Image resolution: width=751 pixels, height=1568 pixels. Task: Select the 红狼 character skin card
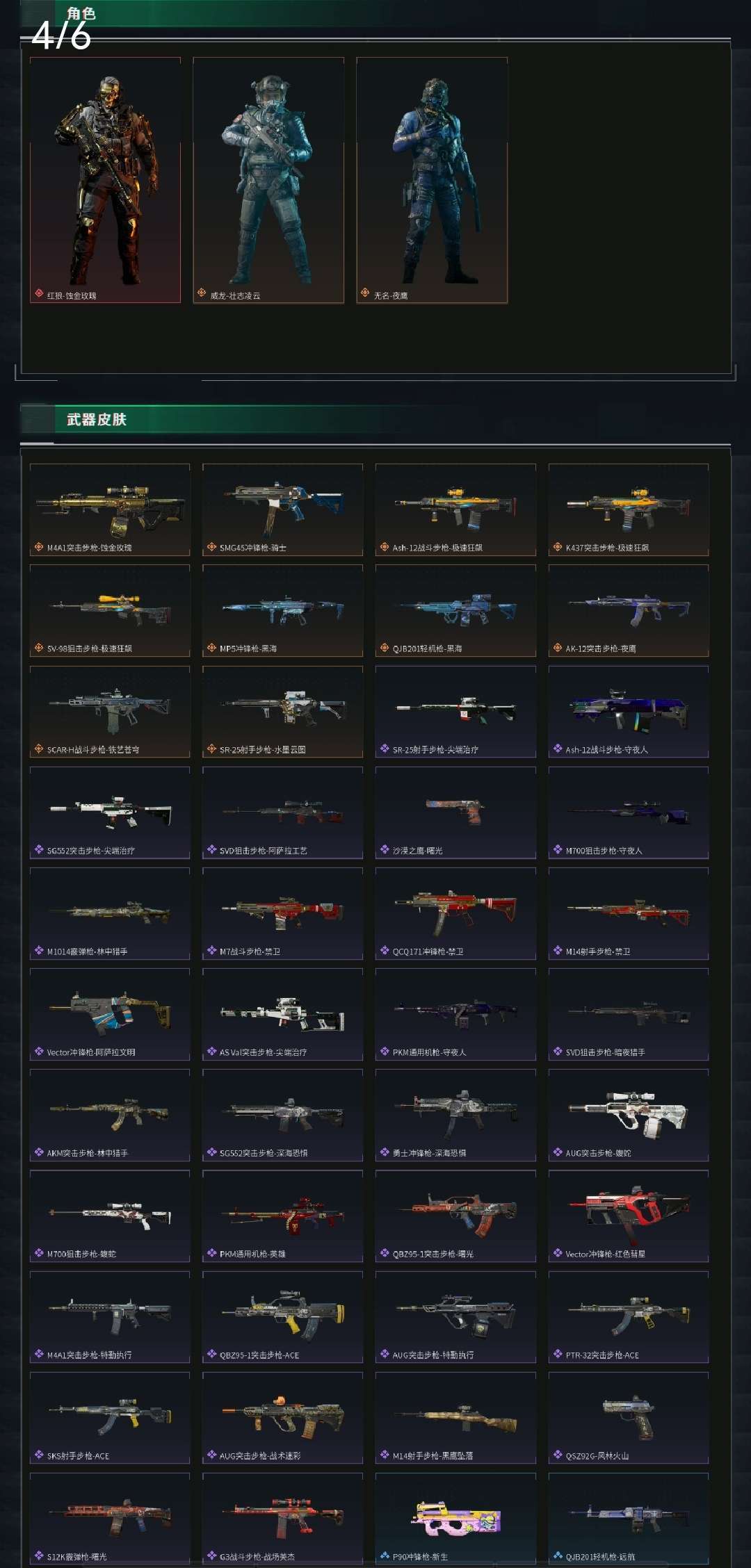pyautogui.click(x=105, y=180)
